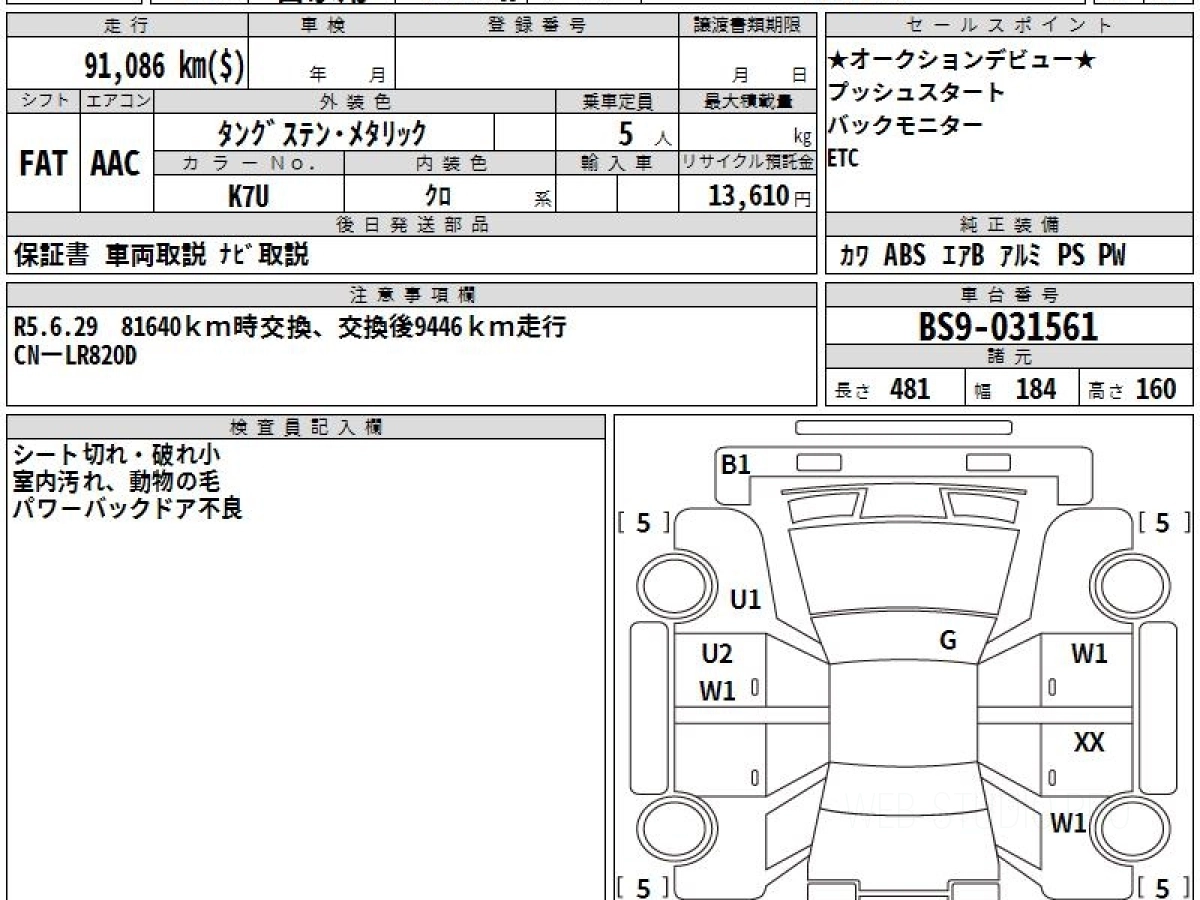Screen dimensions: 1200x900
Task: Click the 検査員記入欄 header
Action: tap(306, 426)
